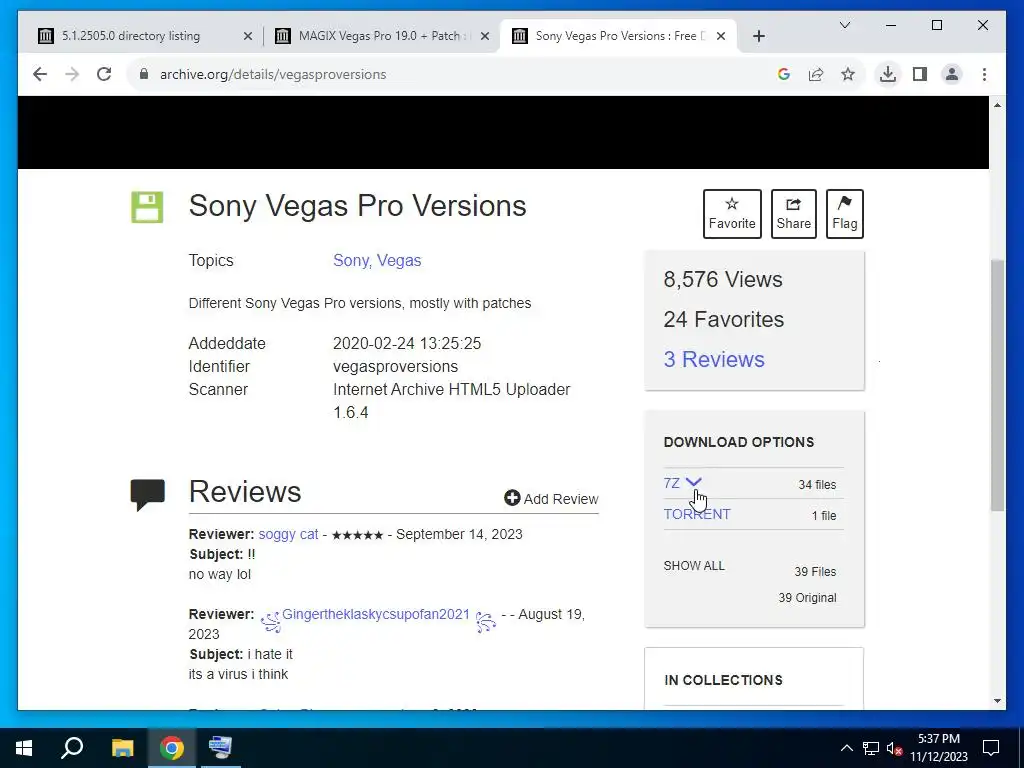Reload the archive.org page
Image resolution: width=1024 pixels, height=768 pixels.
104,74
